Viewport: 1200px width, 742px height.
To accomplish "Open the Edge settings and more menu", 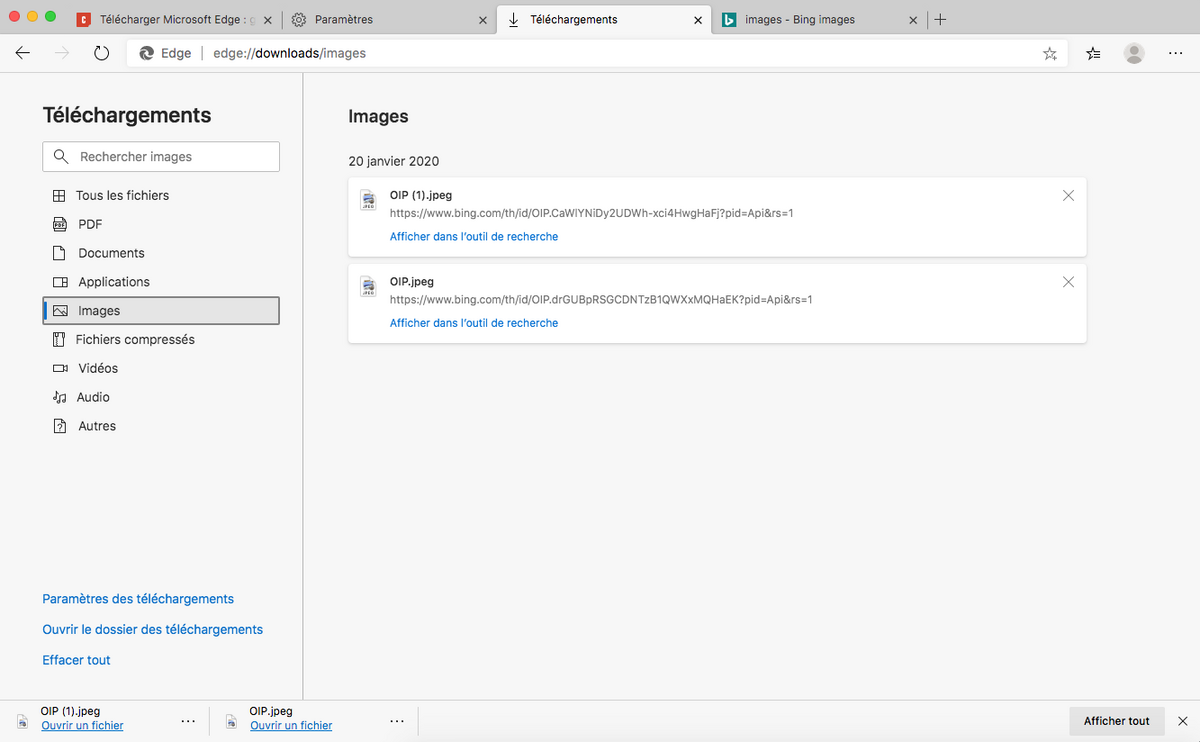I will (x=1176, y=54).
